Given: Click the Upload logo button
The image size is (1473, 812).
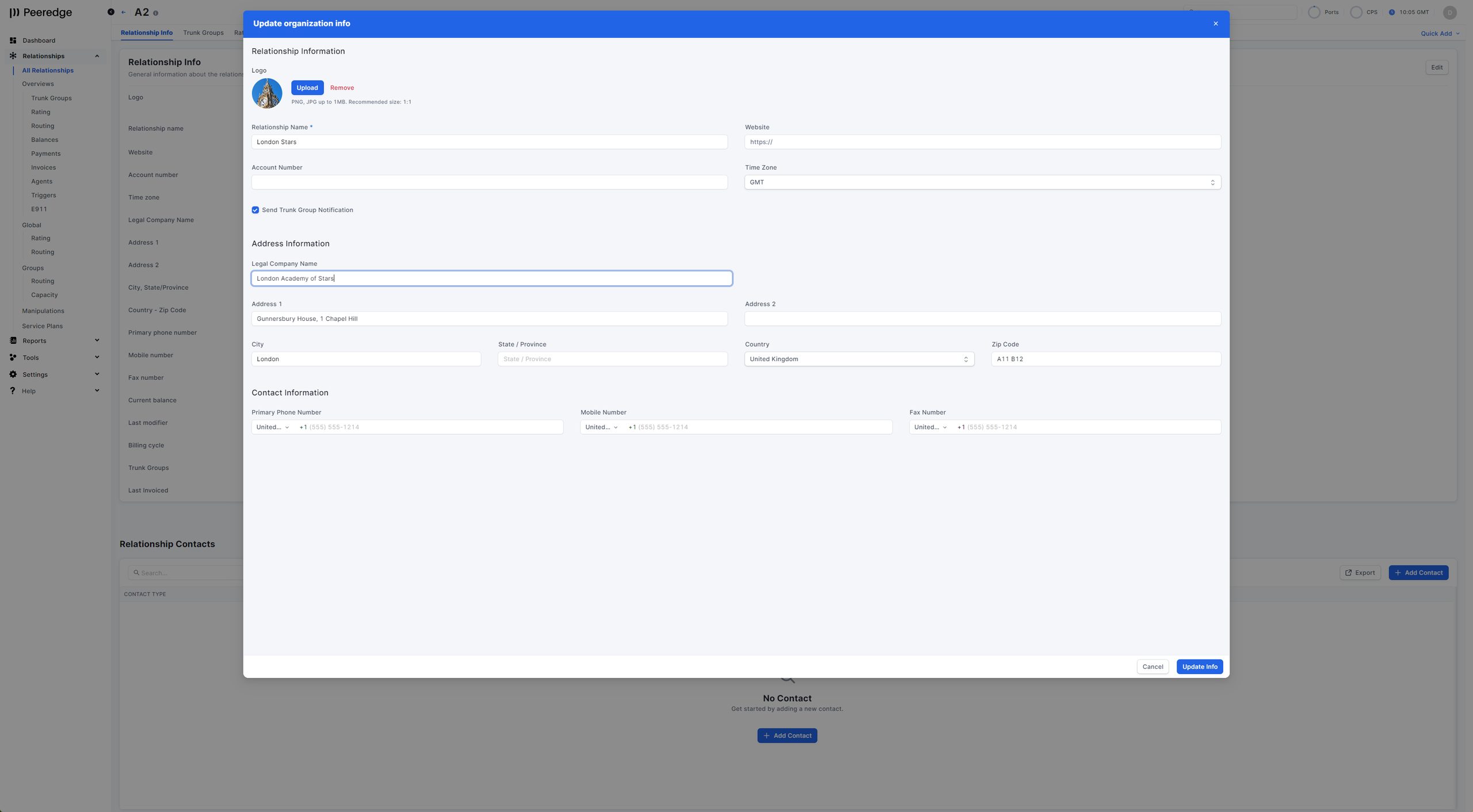Looking at the screenshot, I should (x=307, y=87).
